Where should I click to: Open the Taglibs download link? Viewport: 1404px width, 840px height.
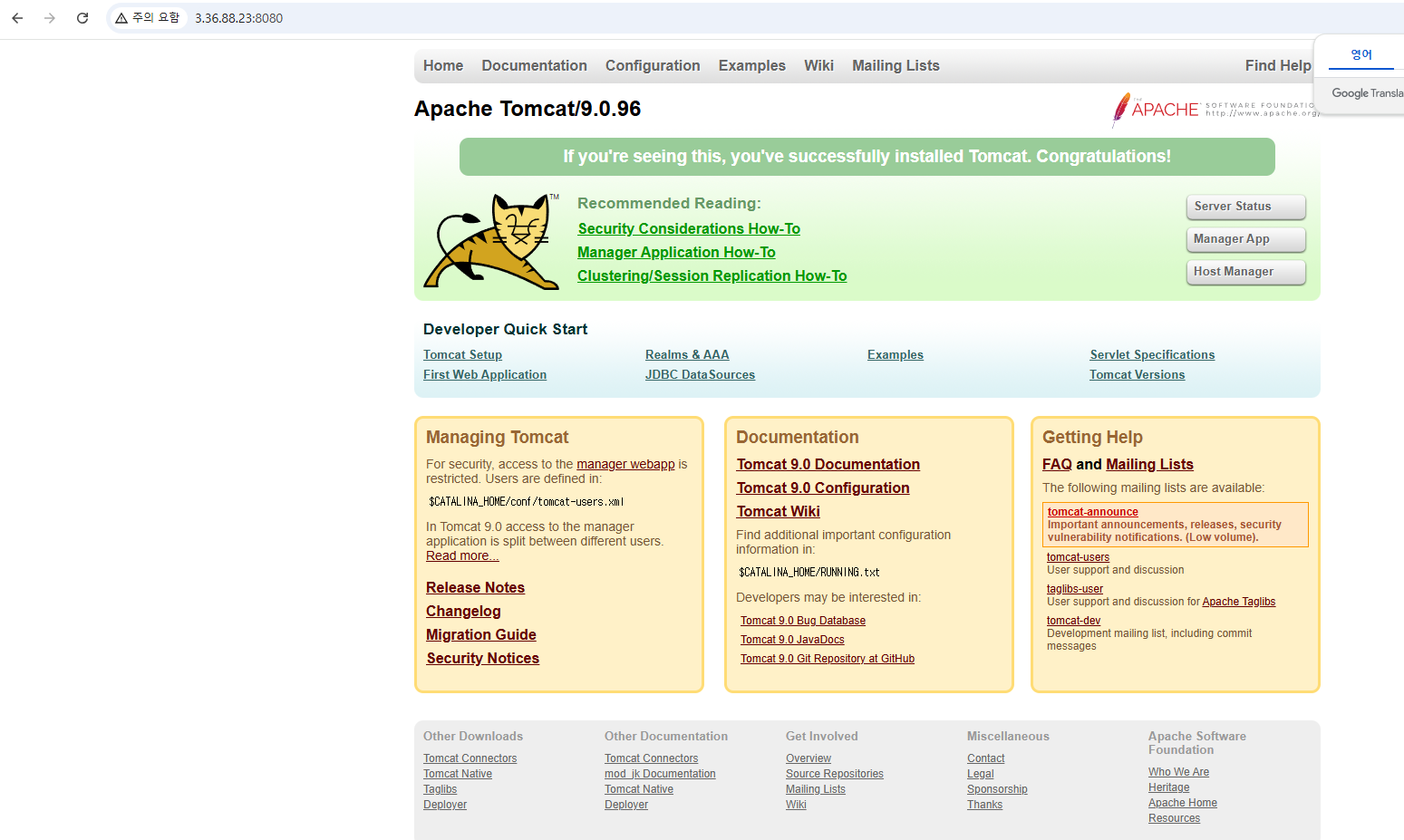coord(440,789)
